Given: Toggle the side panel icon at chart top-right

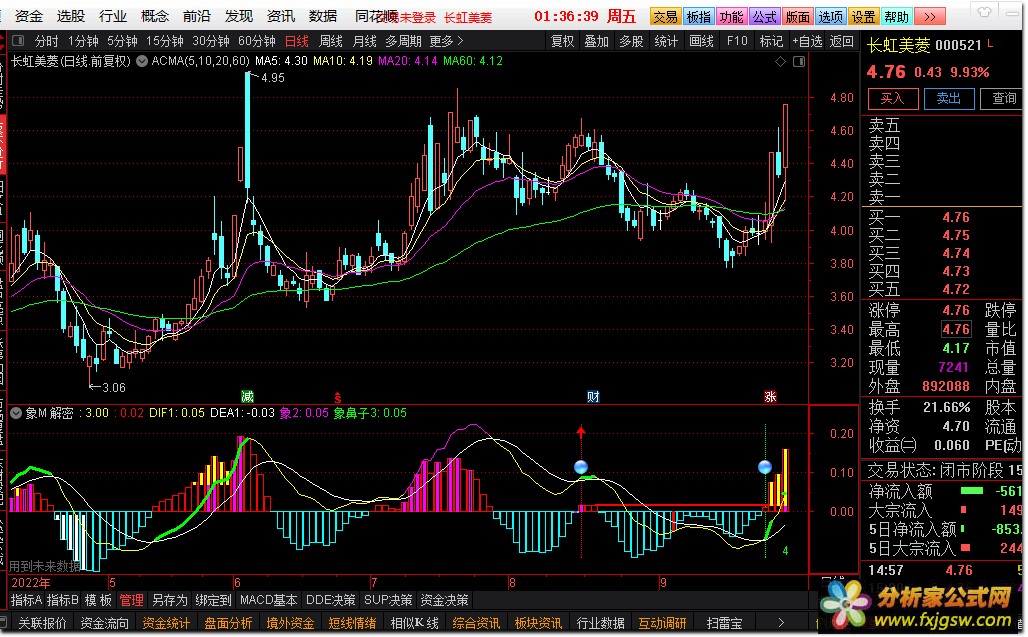Looking at the screenshot, I should [799, 62].
